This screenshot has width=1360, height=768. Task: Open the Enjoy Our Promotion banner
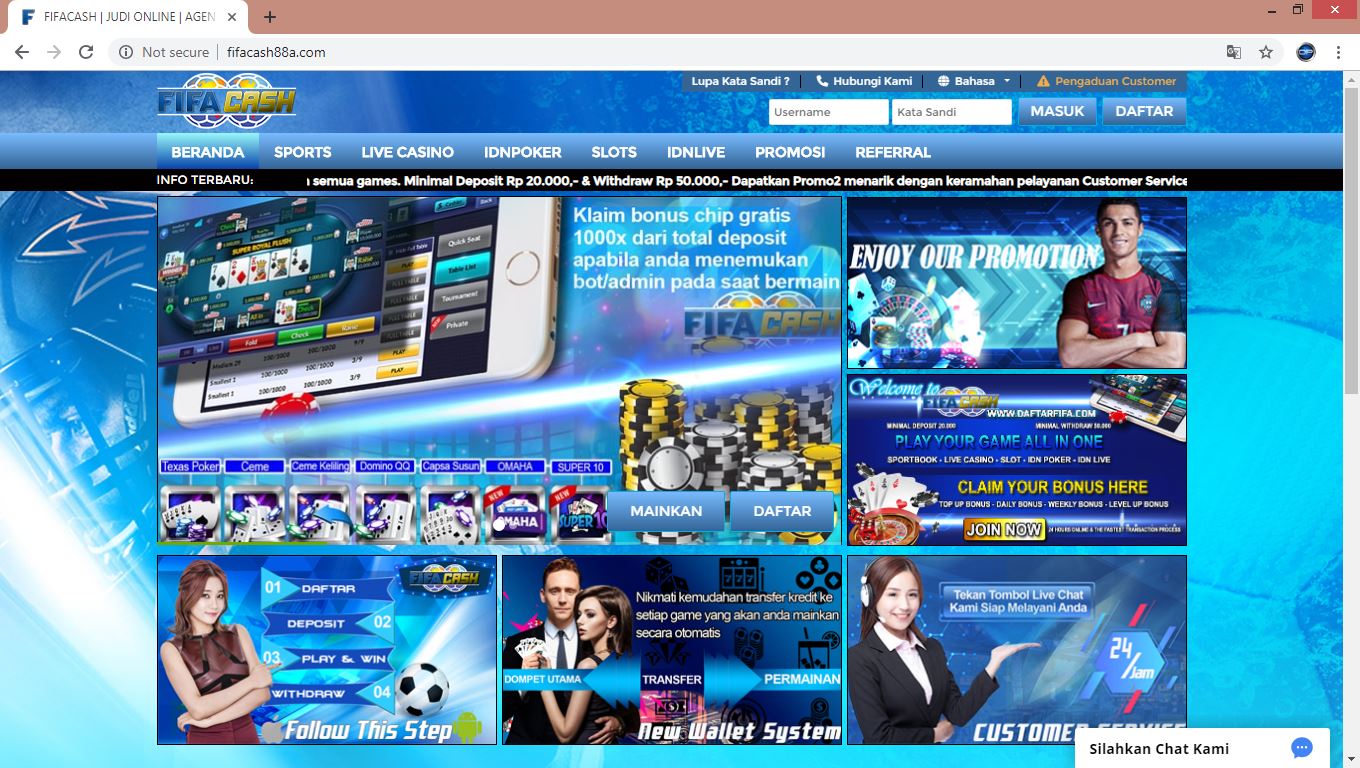[1017, 283]
